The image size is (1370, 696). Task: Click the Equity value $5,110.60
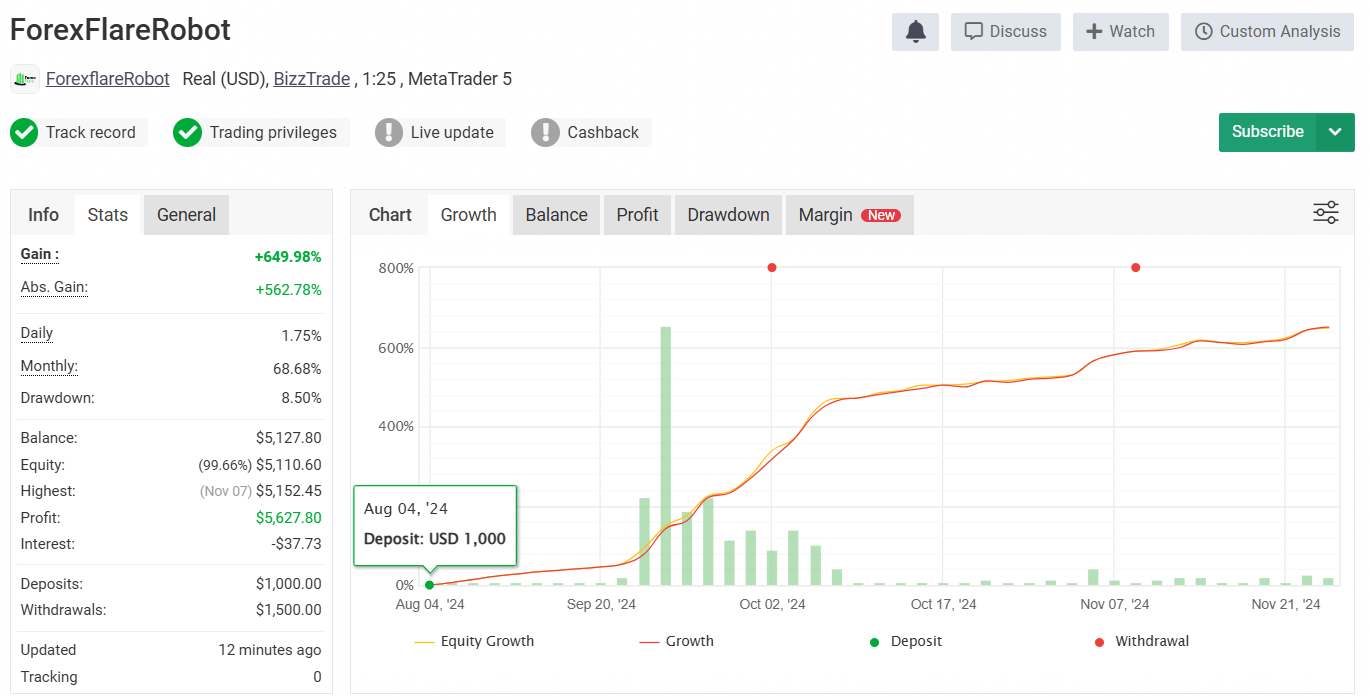click(289, 465)
